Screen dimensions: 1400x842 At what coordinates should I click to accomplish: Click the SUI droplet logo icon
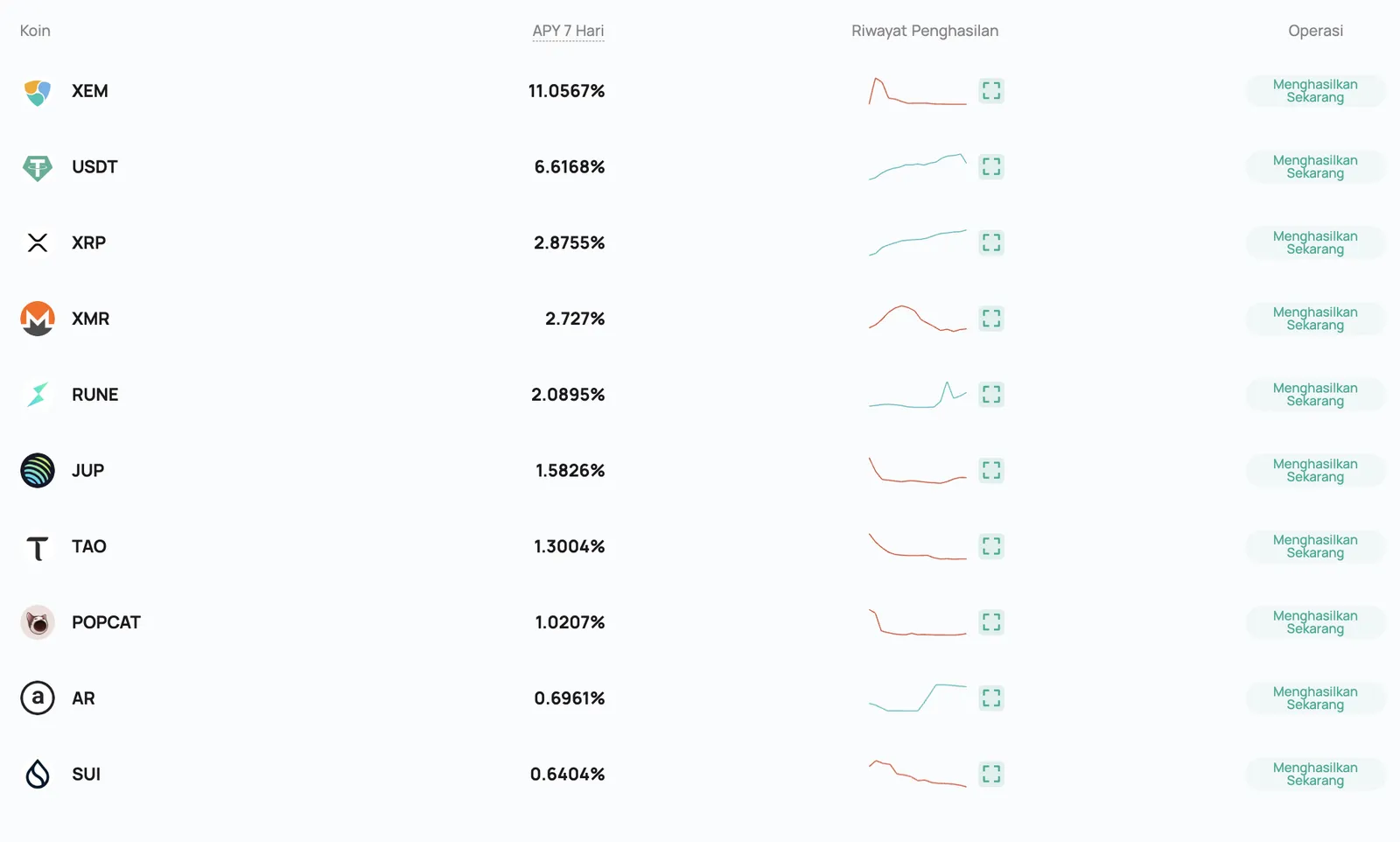click(x=38, y=775)
